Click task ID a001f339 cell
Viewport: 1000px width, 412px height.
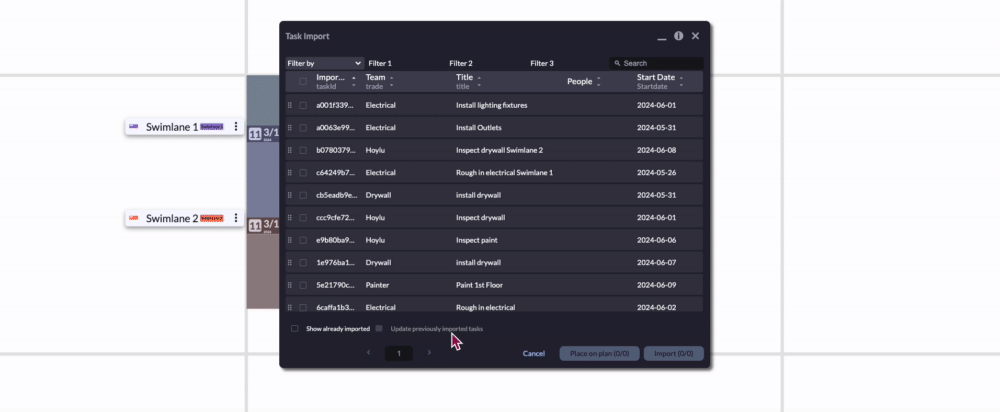pos(335,105)
